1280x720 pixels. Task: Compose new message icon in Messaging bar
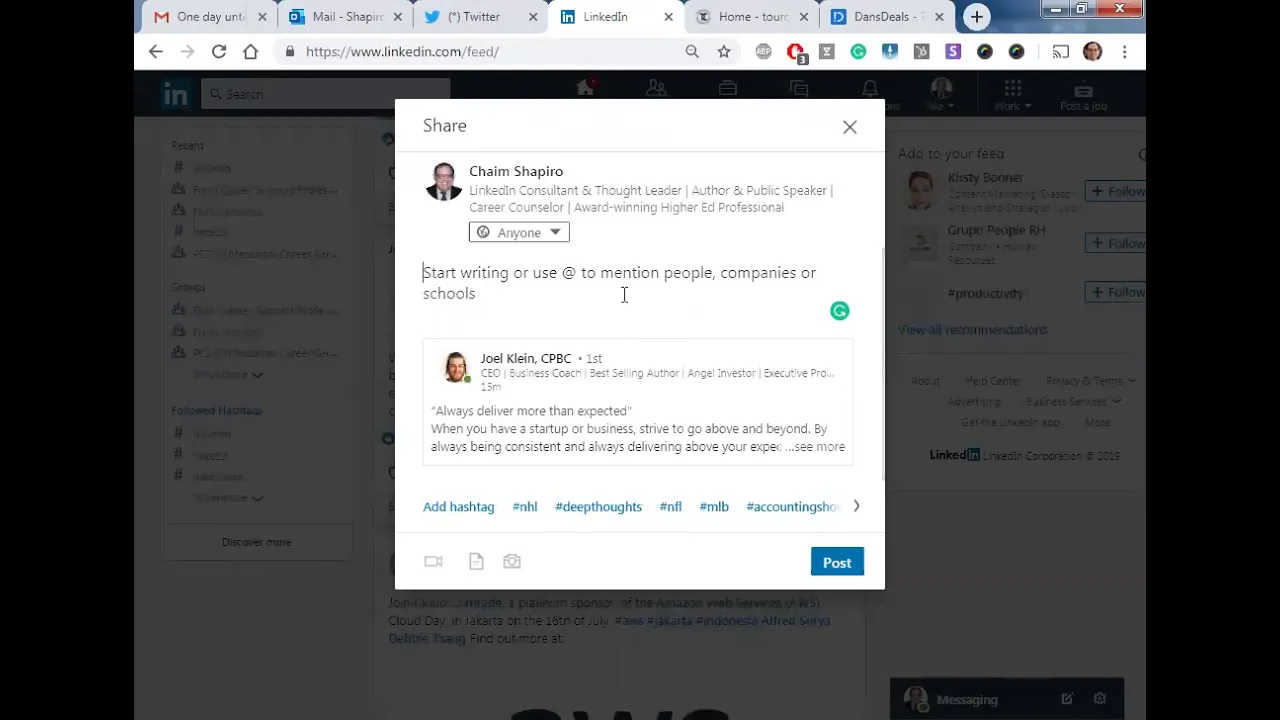1067,699
